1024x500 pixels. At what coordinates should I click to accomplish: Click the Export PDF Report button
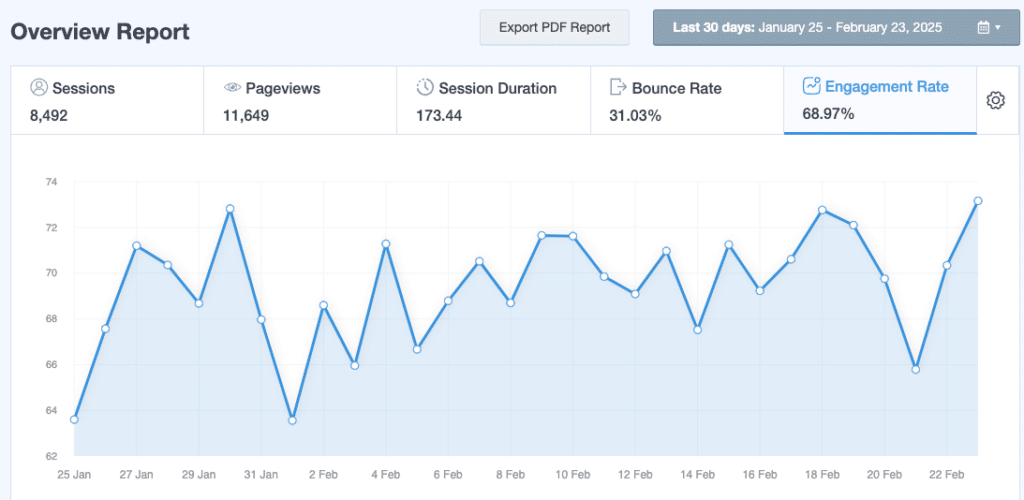tap(554, 28)
